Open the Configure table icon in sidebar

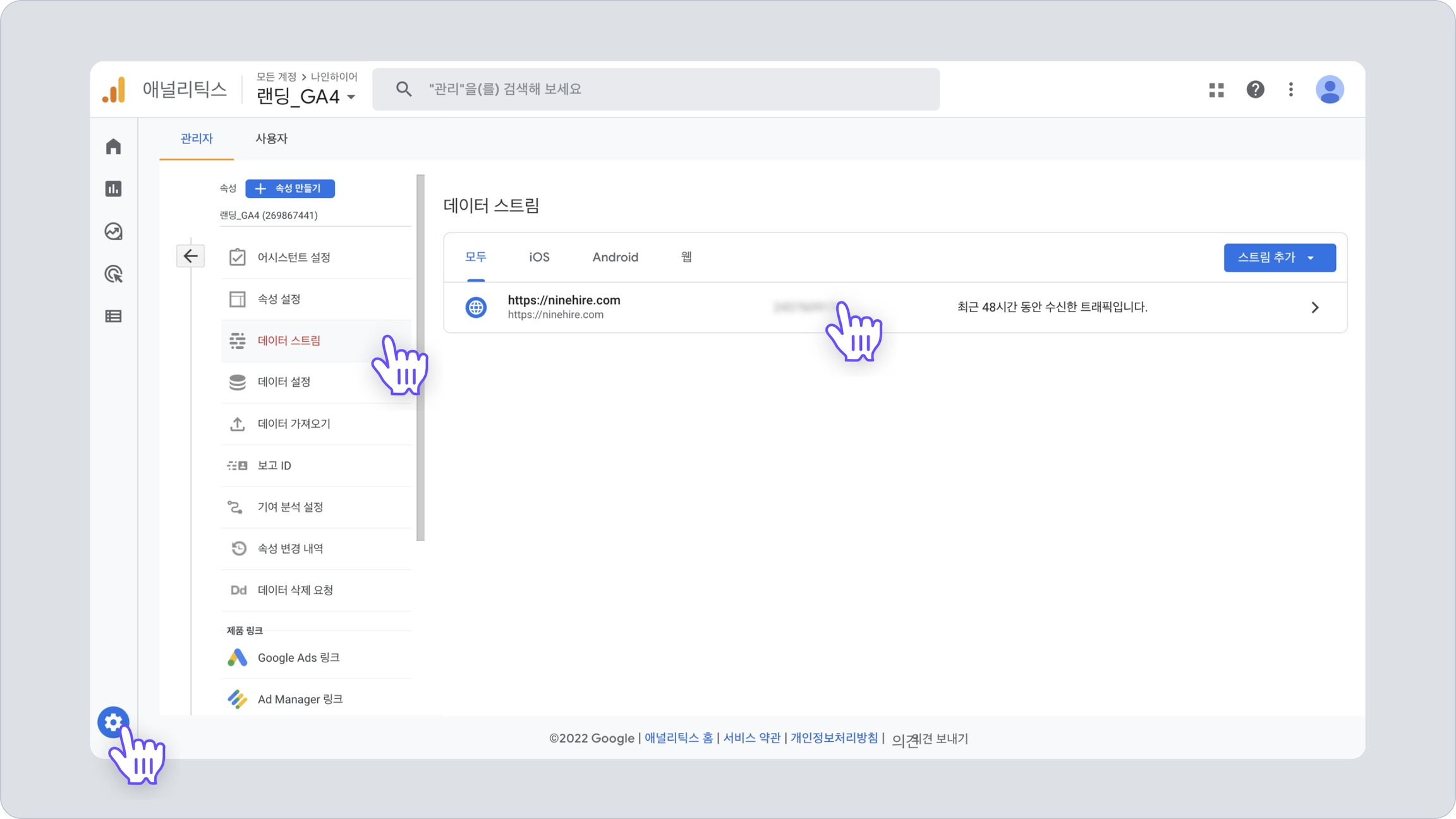[113, 316]
